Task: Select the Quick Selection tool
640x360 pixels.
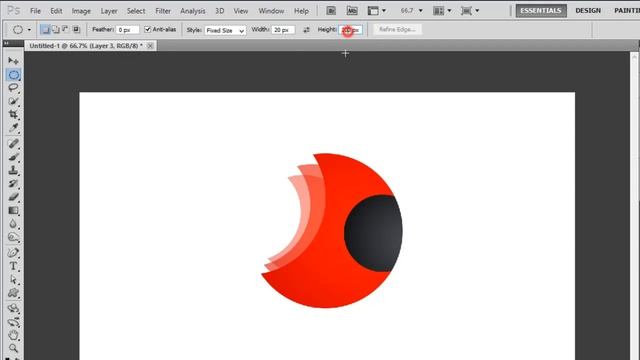Action: (x=13, y=101)
